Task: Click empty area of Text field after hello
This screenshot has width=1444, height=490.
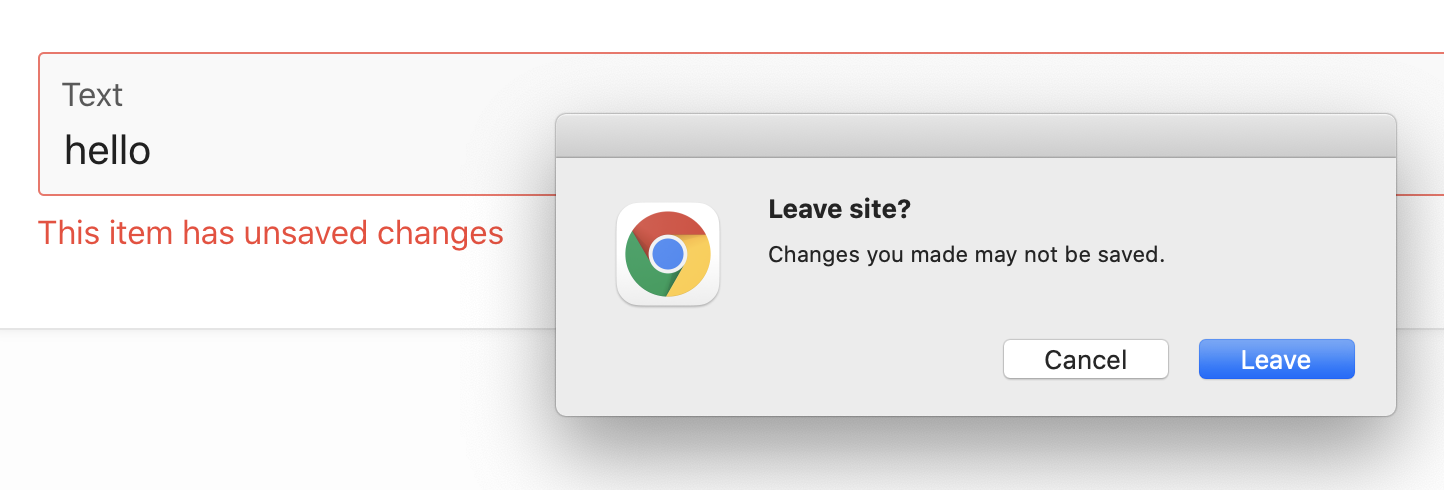Action: (x=350, y=150)
